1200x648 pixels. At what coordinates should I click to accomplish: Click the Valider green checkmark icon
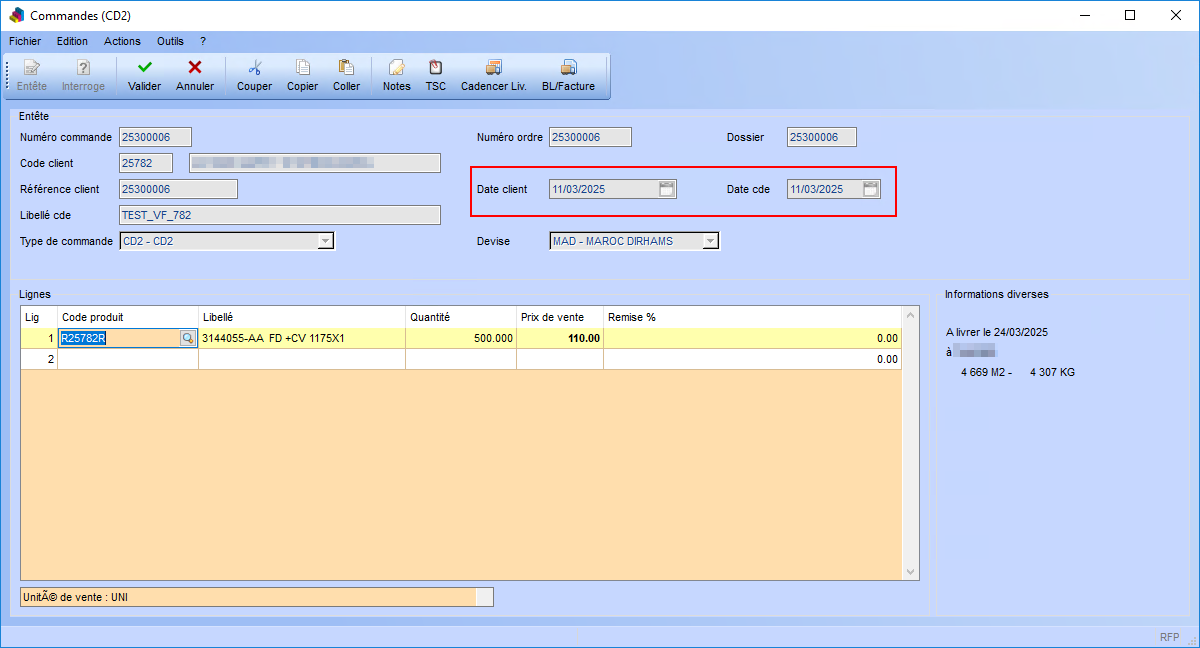[145, 68]
